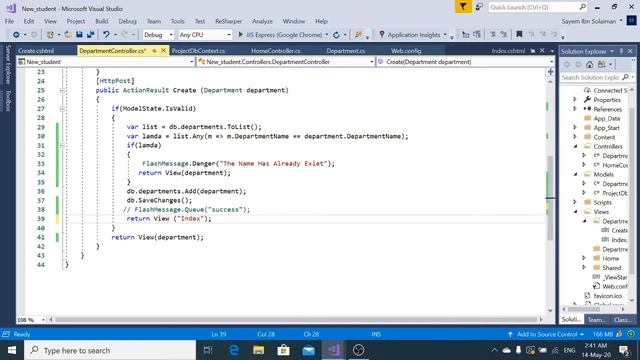Click the editor horizontal scrollbar

click(296, 320)
